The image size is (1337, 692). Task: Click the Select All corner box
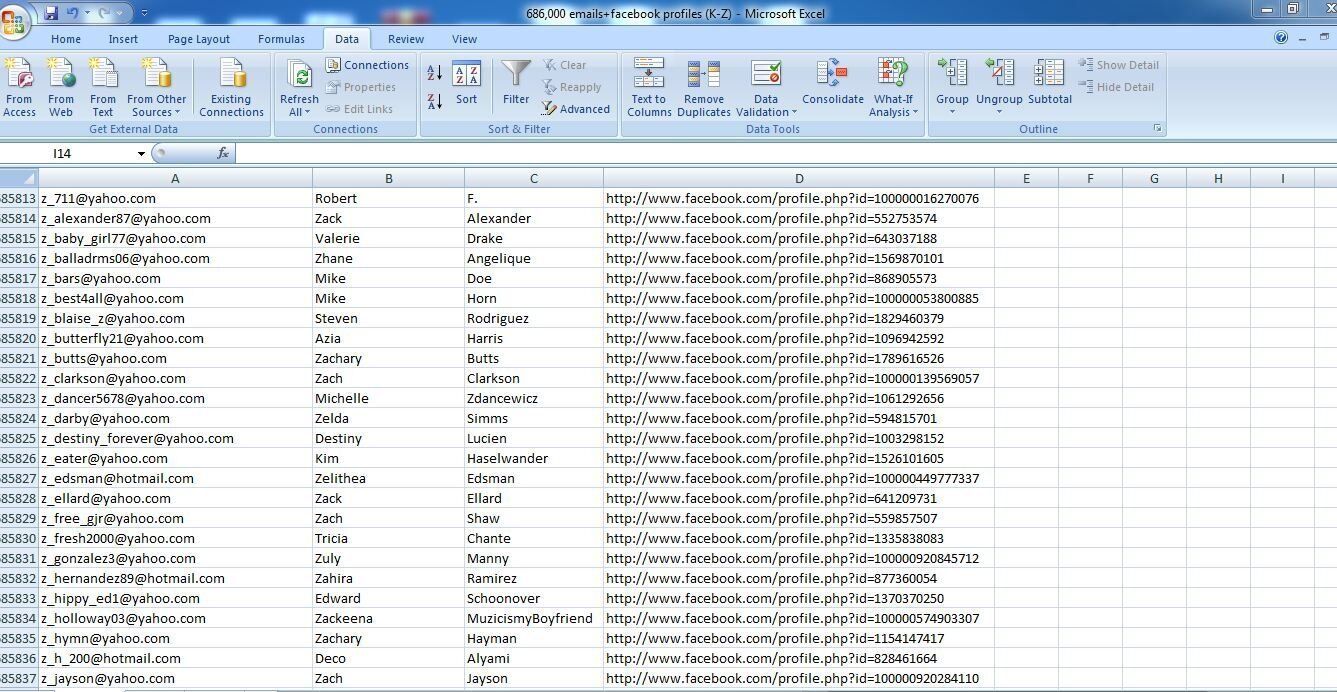18,178
